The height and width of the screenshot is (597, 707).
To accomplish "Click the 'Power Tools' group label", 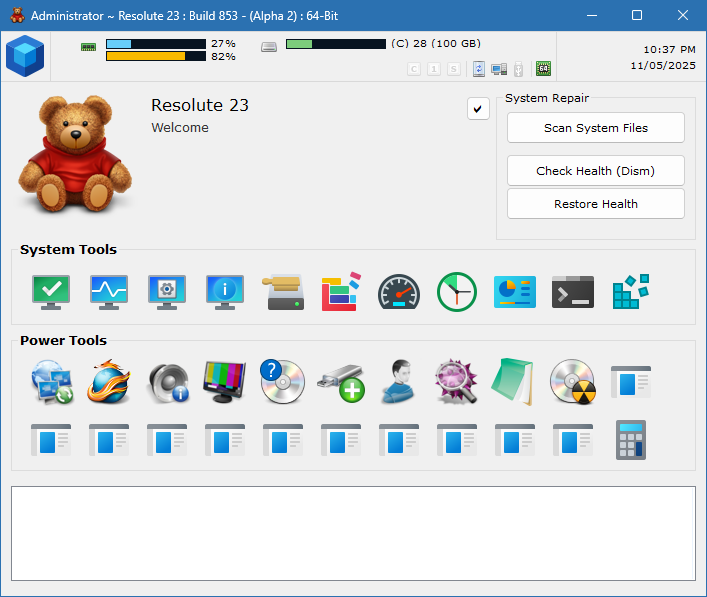I will pos(63,340).
